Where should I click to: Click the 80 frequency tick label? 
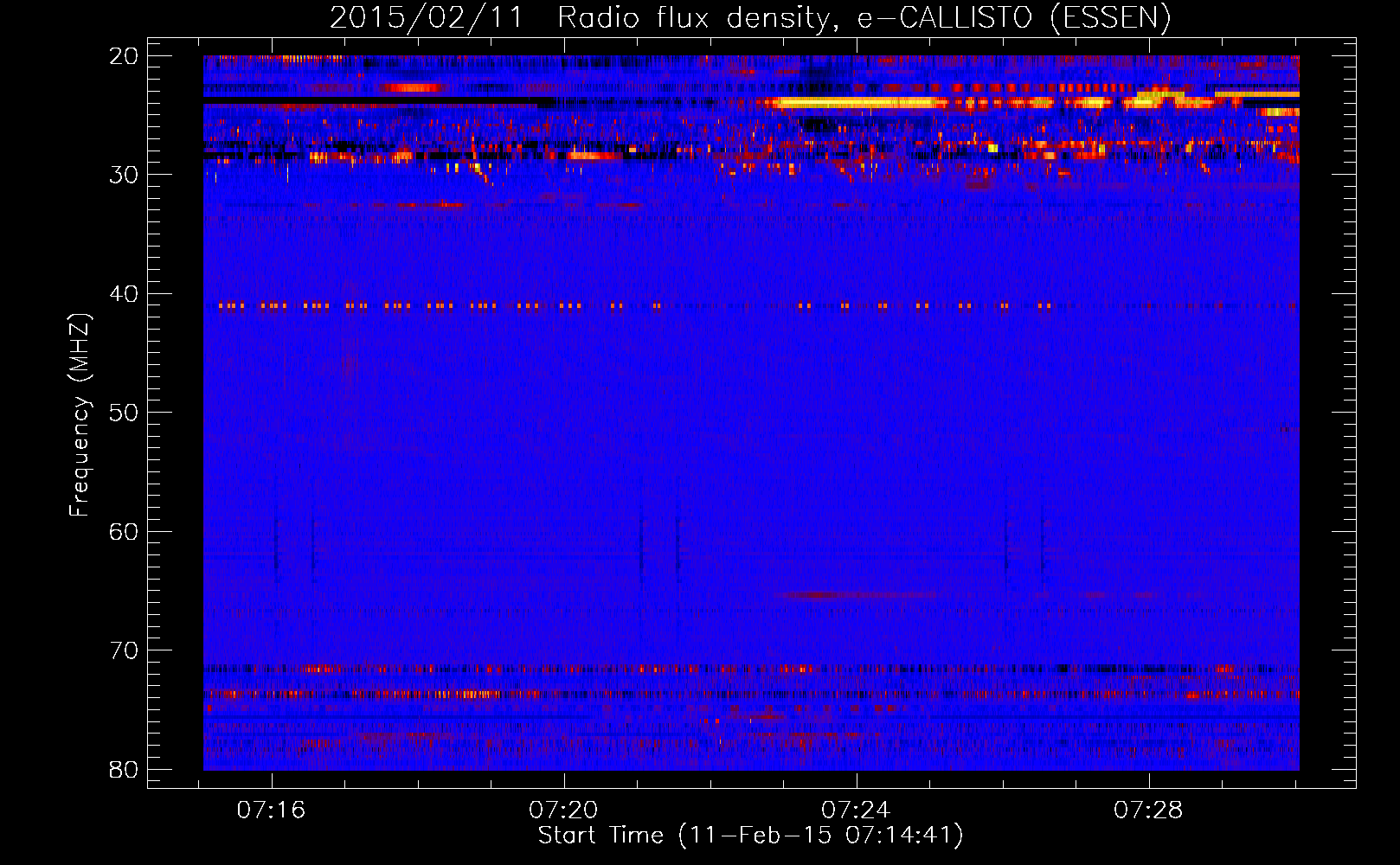(x=124, y=769)
